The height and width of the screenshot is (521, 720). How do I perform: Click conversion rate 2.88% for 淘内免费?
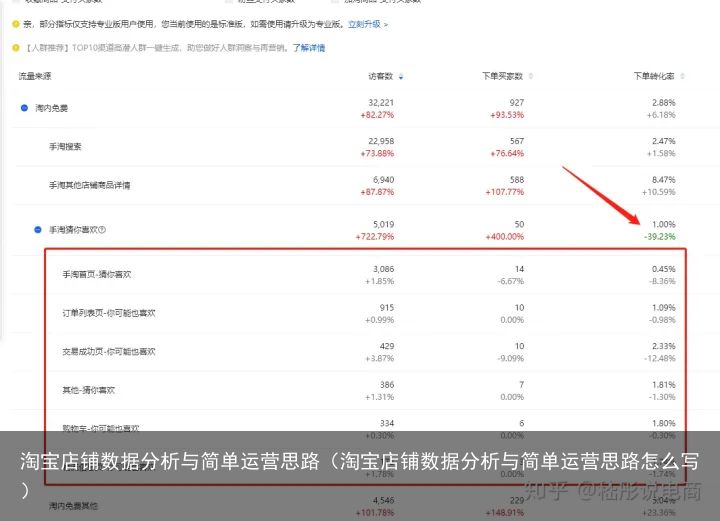(664, 102)
